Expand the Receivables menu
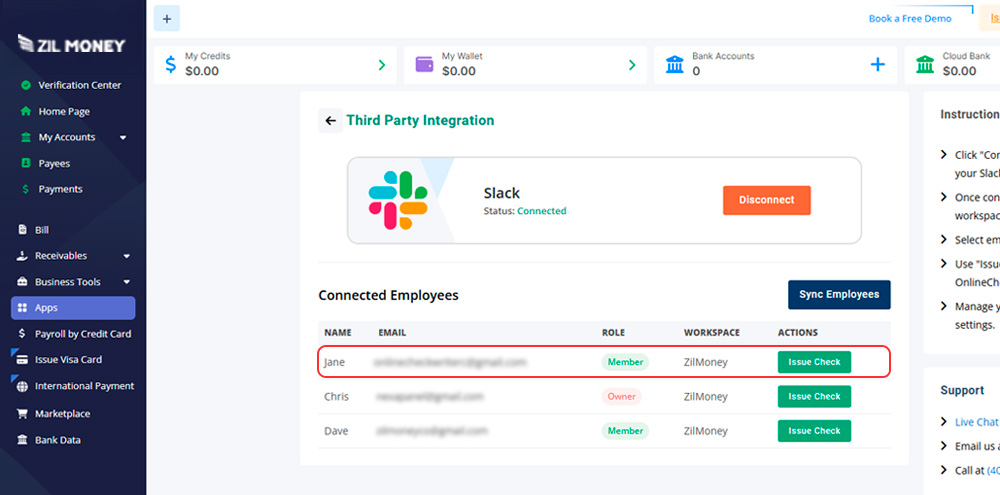This screenshot has height=495, width=1000. pyautogui.click(x=126, y=256)
